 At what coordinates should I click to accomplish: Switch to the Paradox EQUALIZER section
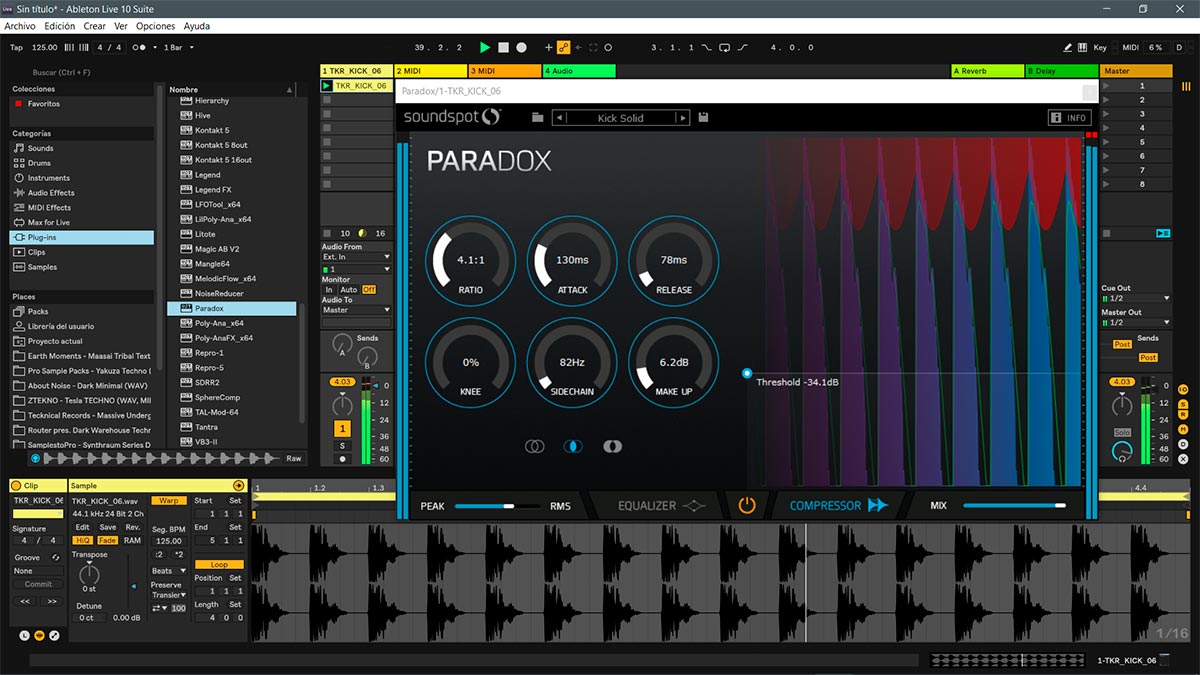click(661, 506)
